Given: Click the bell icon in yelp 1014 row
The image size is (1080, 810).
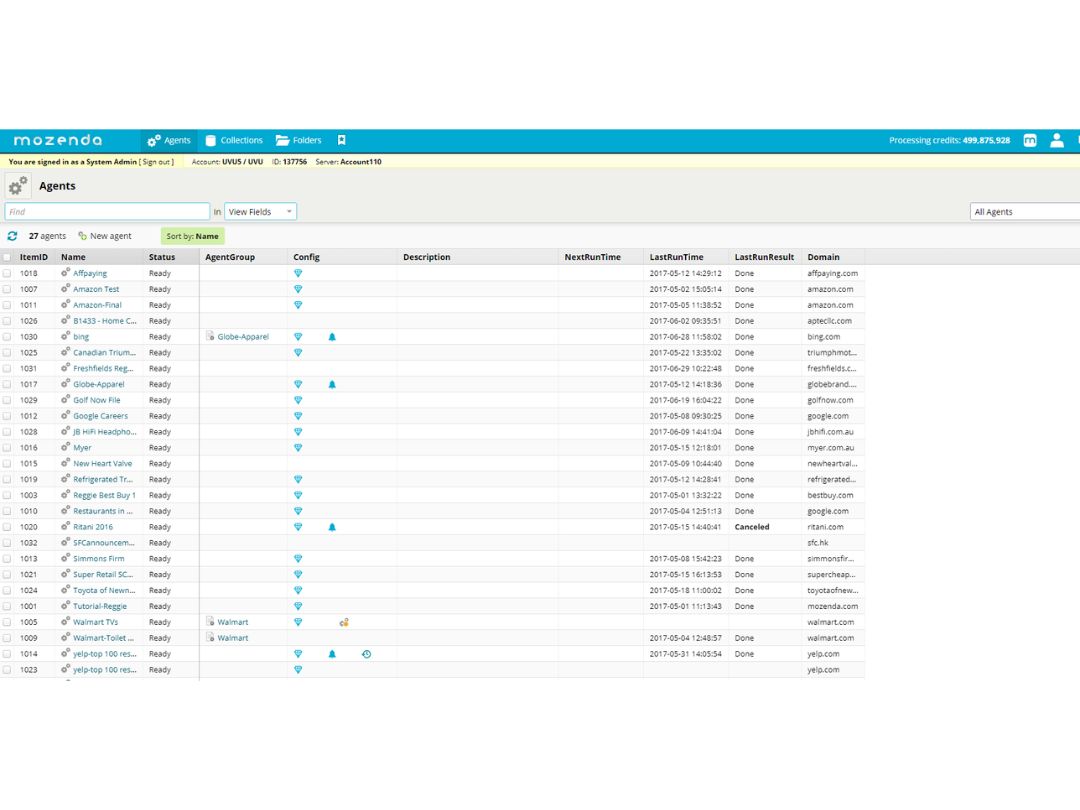Looking at the screenshot, I should [332, 654].
